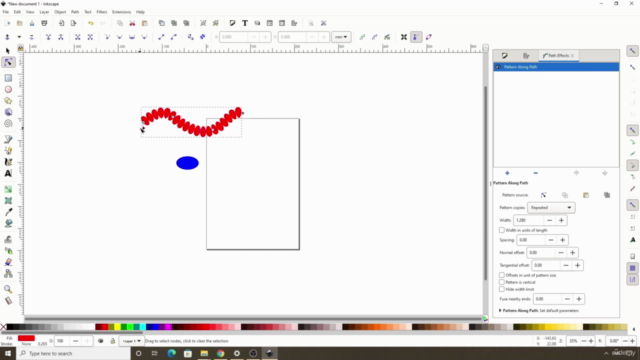Check Hide width knot option
The width and height of the screenshot is (640, 360).
(502, 289)
